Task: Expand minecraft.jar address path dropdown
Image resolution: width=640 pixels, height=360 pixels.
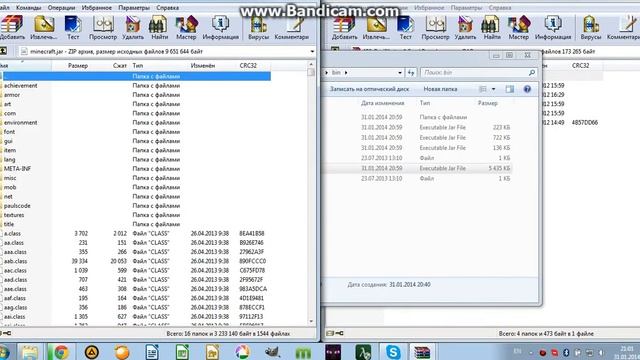Action: point(312,51)
